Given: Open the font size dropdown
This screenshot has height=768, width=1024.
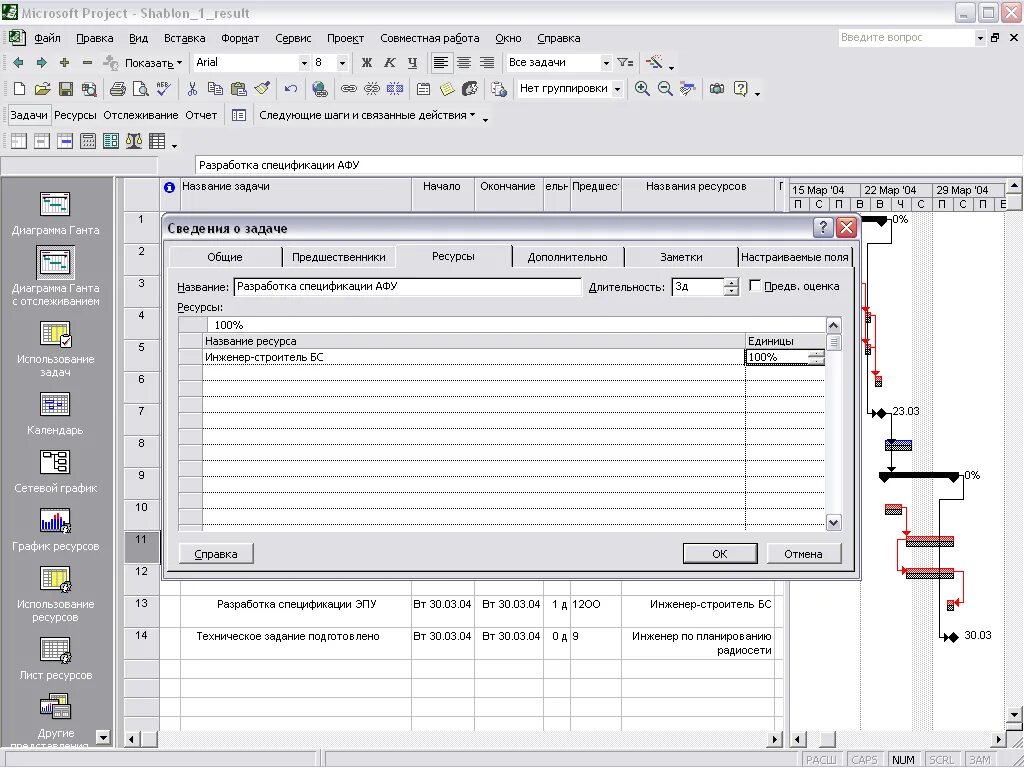Looking at the screenshot, I should pos(342,63).
